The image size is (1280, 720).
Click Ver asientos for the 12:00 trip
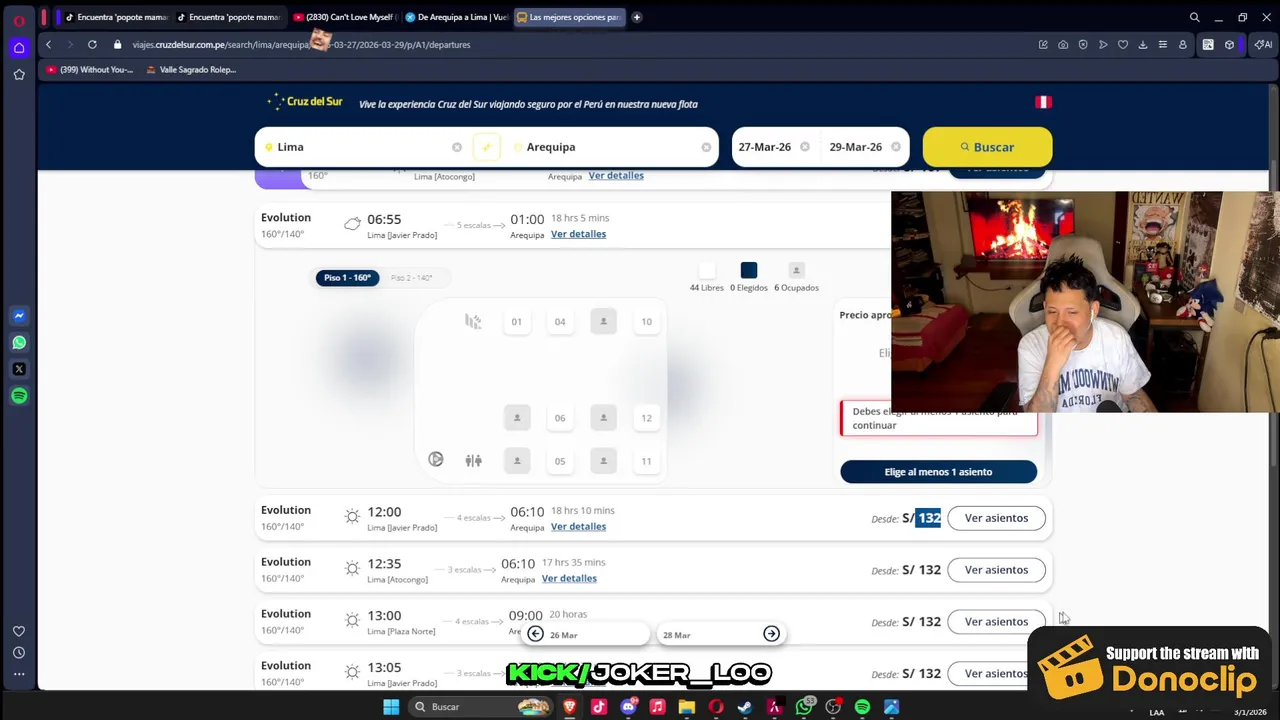[x=996, y=518]
